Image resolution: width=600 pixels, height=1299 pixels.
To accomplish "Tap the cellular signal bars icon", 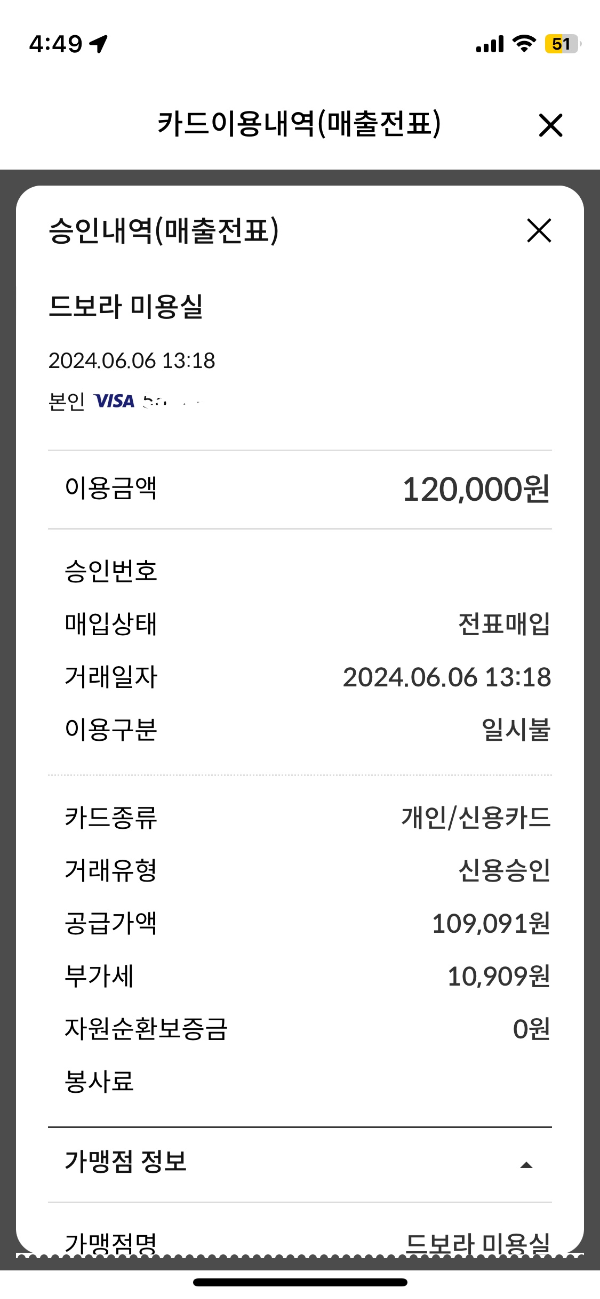I will click(489, 44).
